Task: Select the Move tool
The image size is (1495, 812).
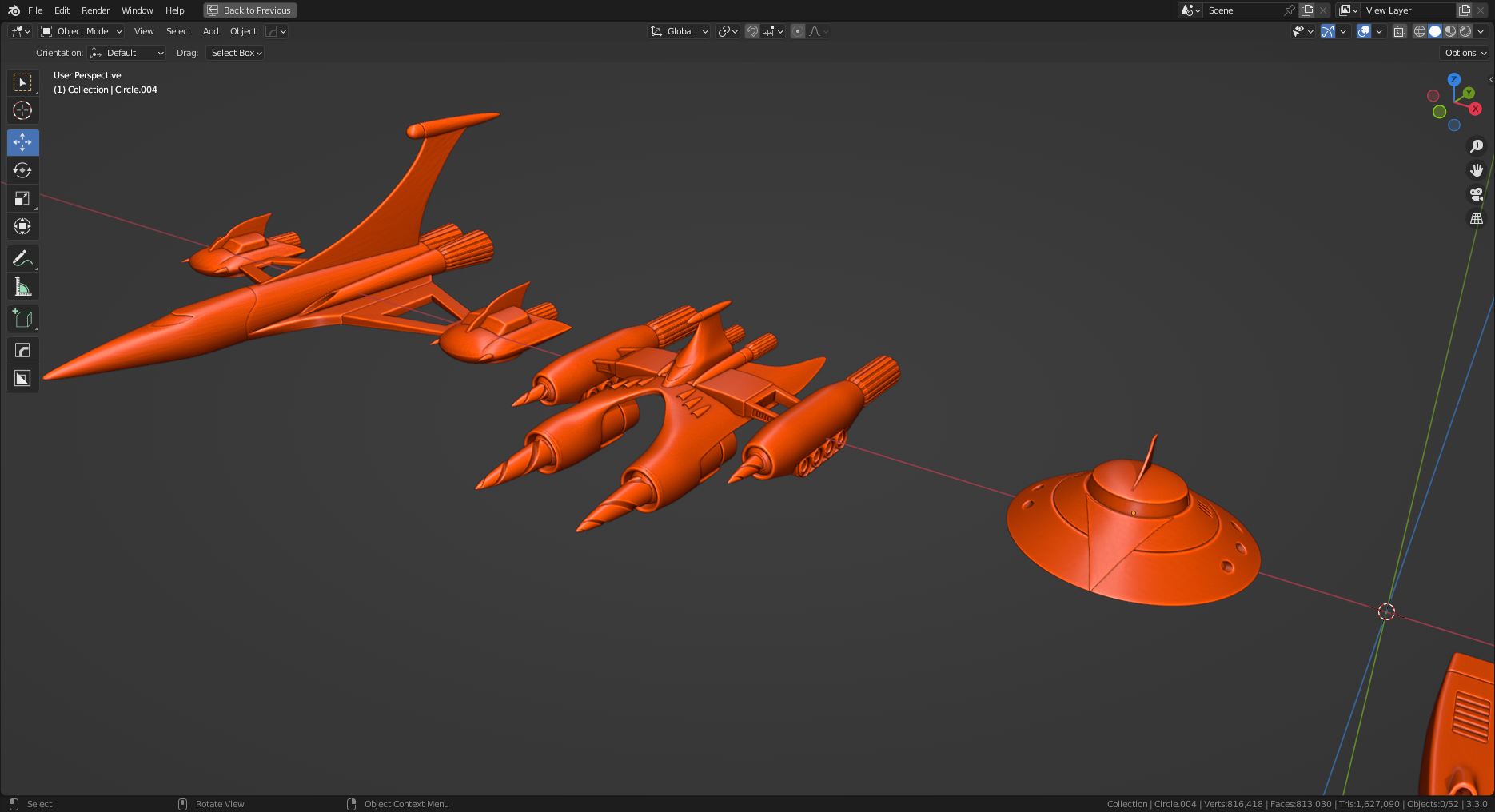Action: [x=22, y=142]
